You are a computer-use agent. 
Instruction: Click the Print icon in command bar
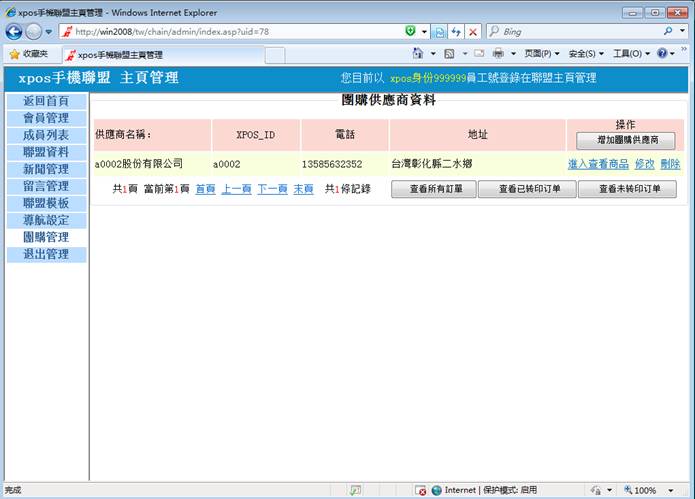[x=497, y=54]
